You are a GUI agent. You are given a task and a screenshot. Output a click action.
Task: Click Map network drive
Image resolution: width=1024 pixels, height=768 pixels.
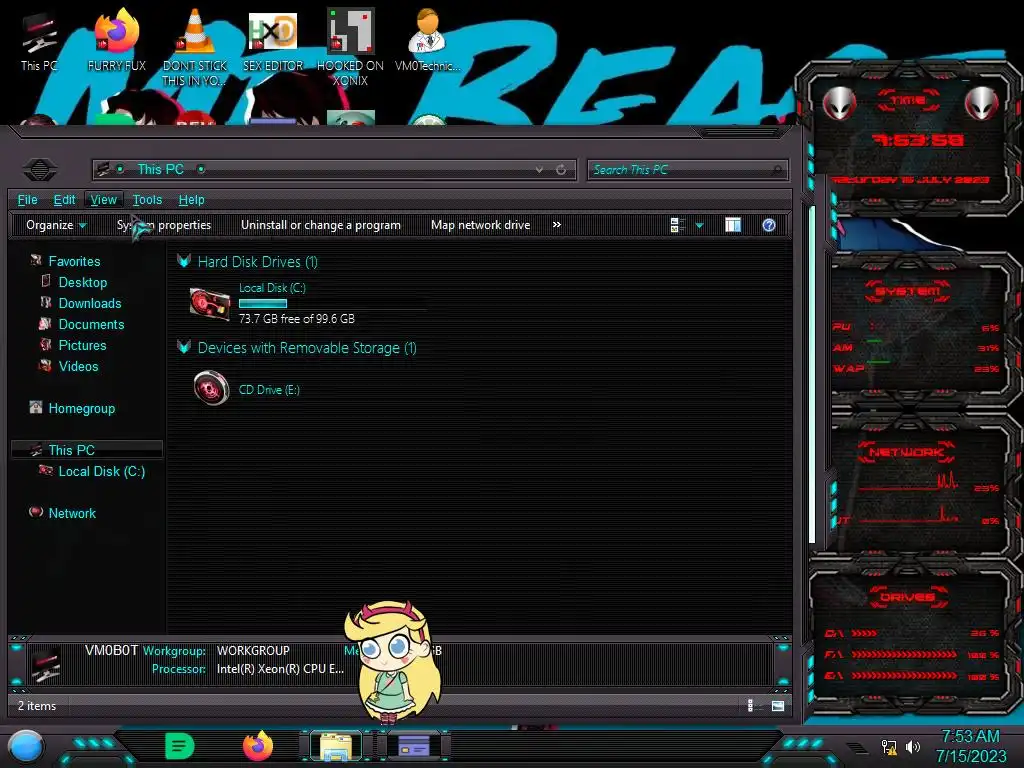(481, 225)
